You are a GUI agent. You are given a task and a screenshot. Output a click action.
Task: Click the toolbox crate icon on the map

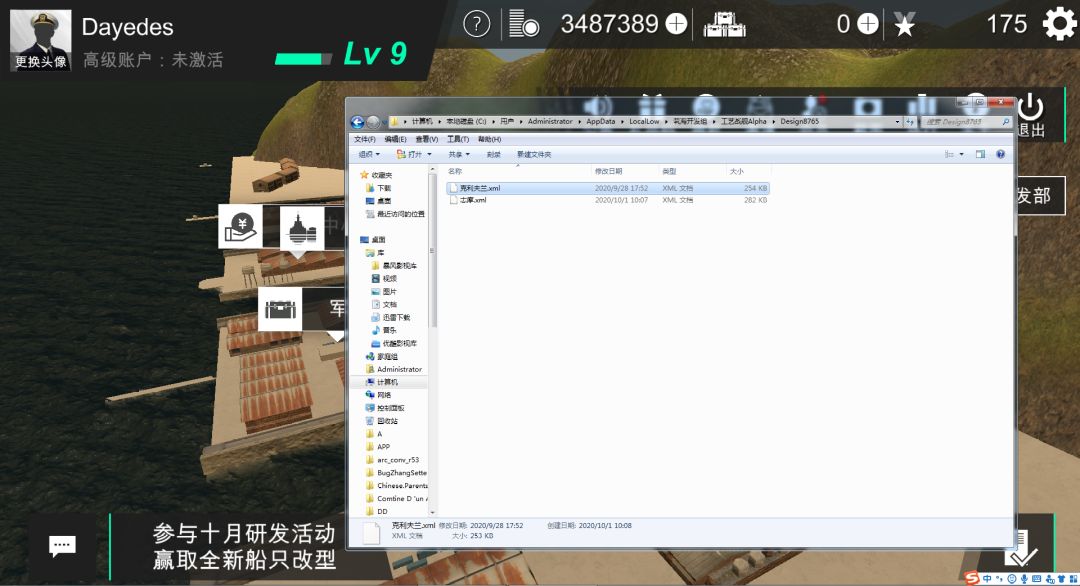tap(280, 309)
